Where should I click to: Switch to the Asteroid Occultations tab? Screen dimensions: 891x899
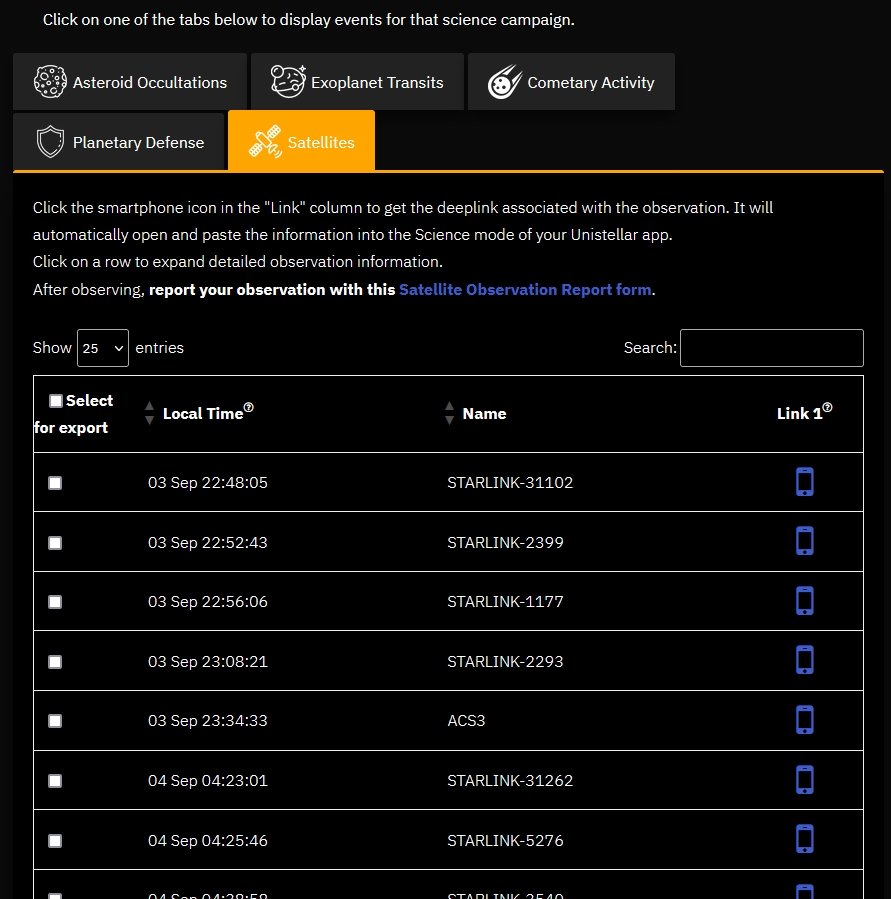click(130, 83)
